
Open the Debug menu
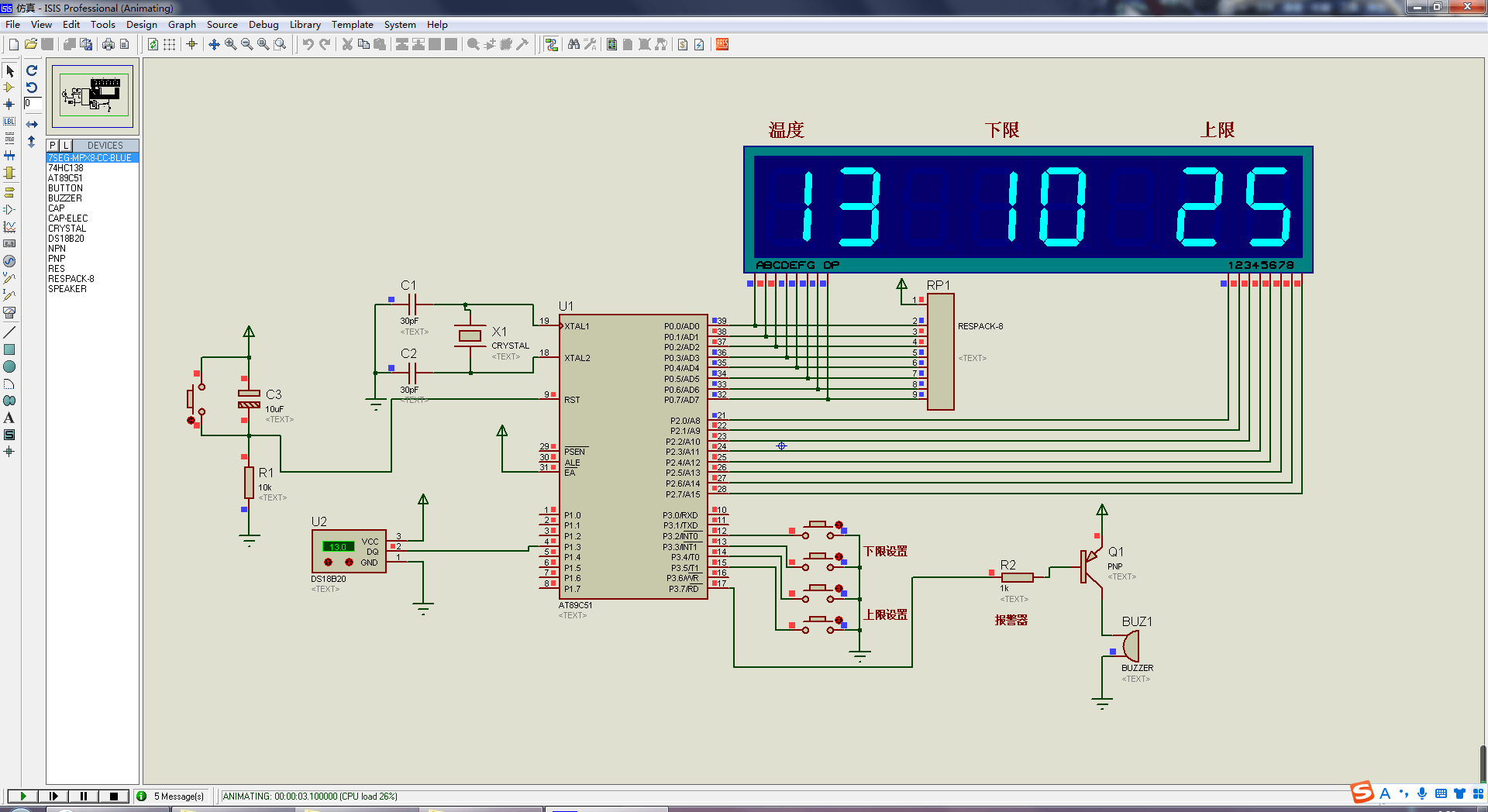pyautogui.click(x=263, y=25)
